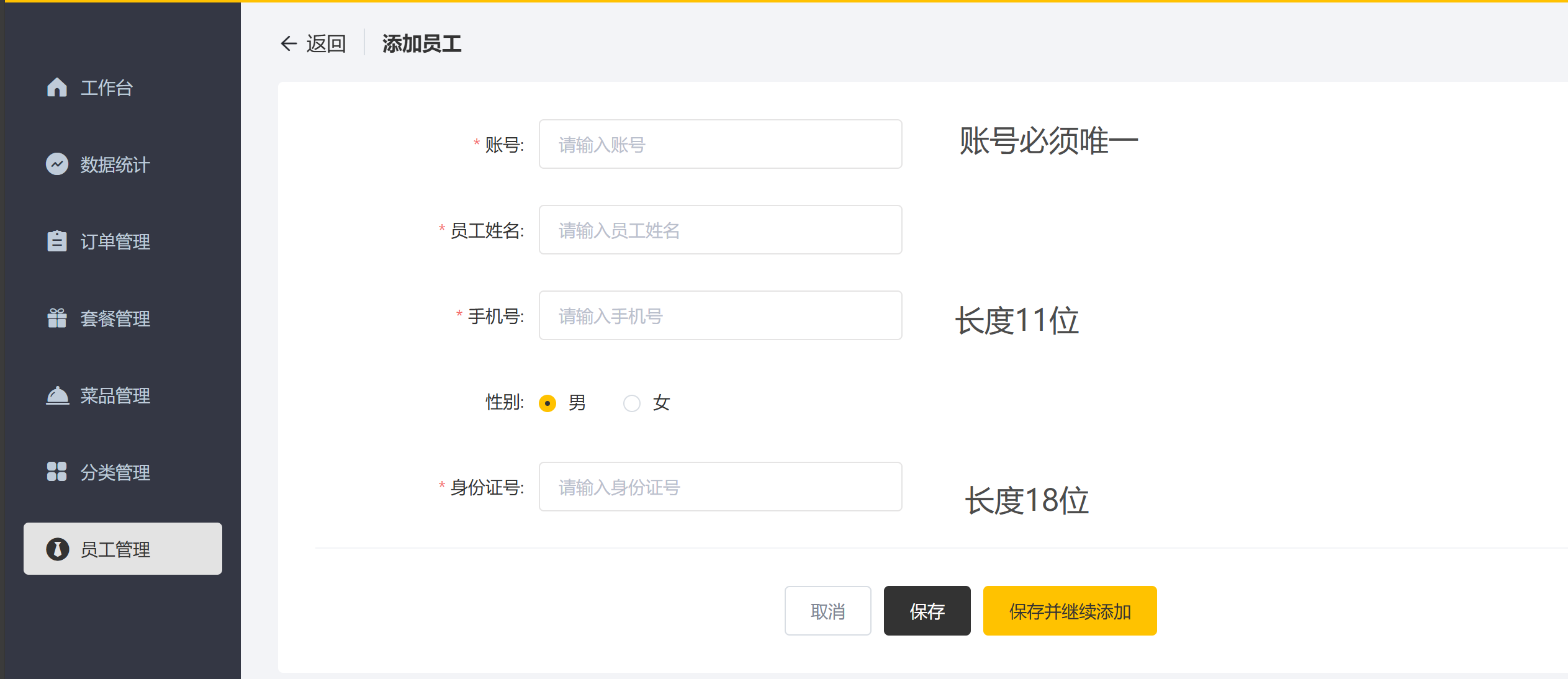Screen dimensions: 1568x679
Task: Open 数据统计 menu item
Action: pyautogui.click(x=115, y=164)
